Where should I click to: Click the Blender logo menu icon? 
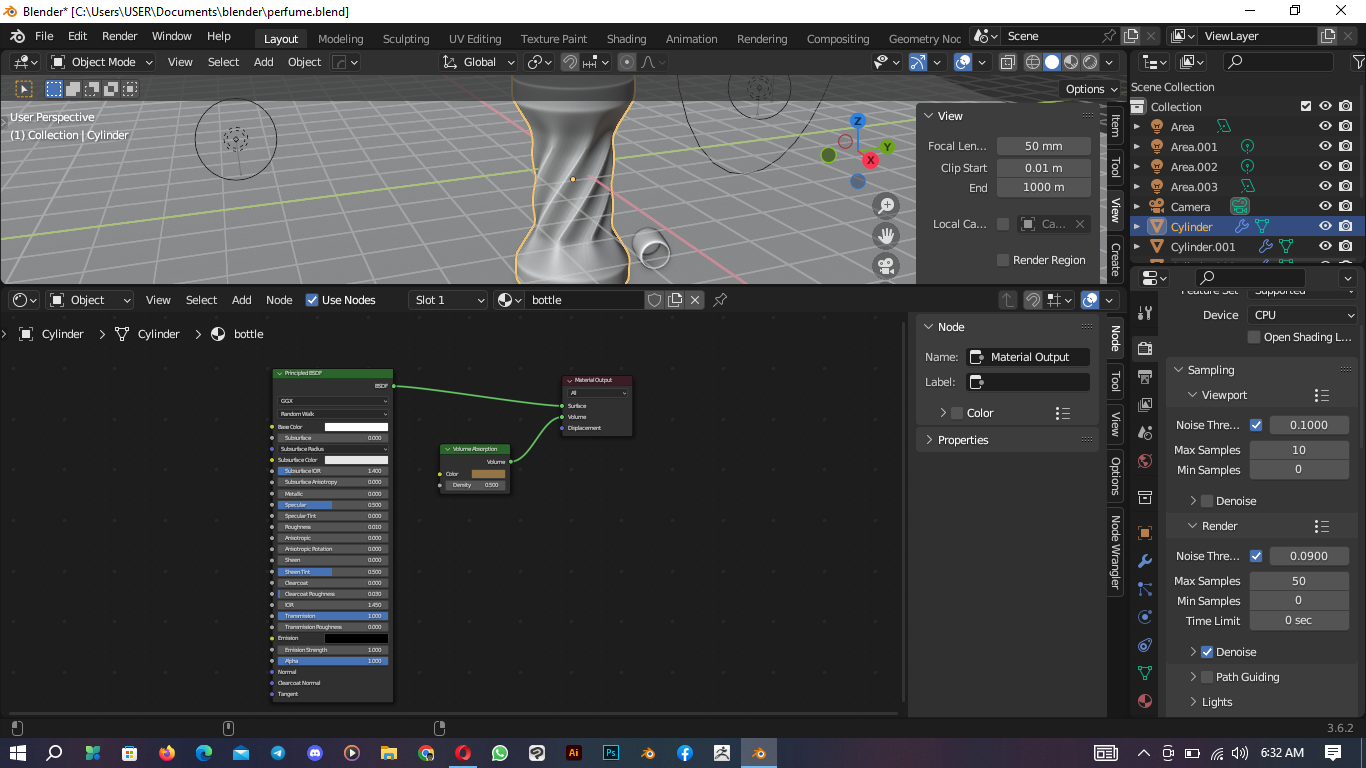(17, 36)
